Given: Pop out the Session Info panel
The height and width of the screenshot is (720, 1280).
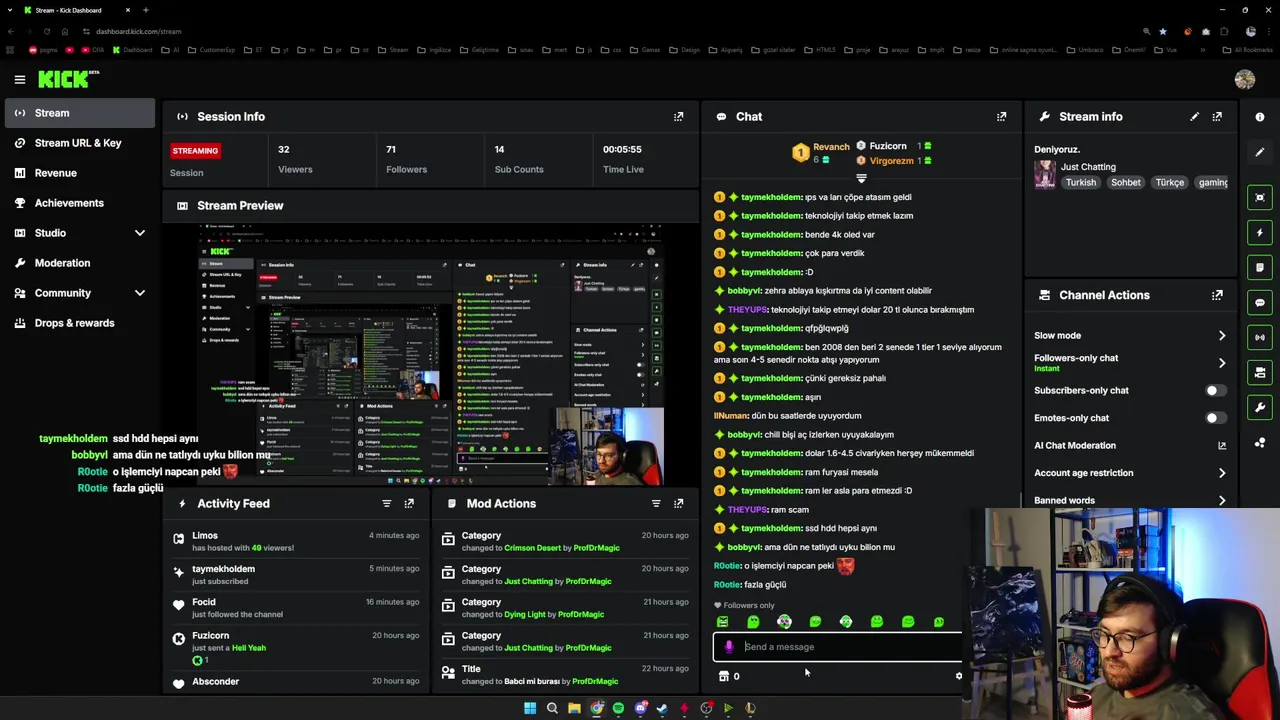Looking at the screenshot, I should coord(678,117).
